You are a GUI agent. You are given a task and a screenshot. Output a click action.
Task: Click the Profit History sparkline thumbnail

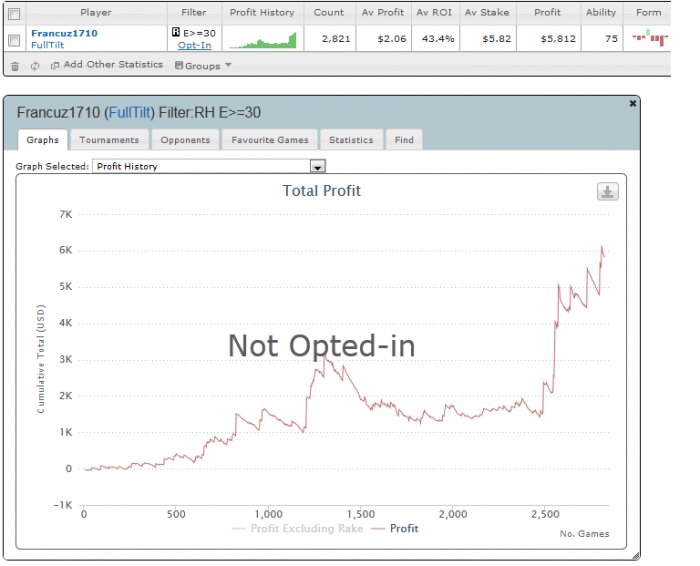pos(263,40)
